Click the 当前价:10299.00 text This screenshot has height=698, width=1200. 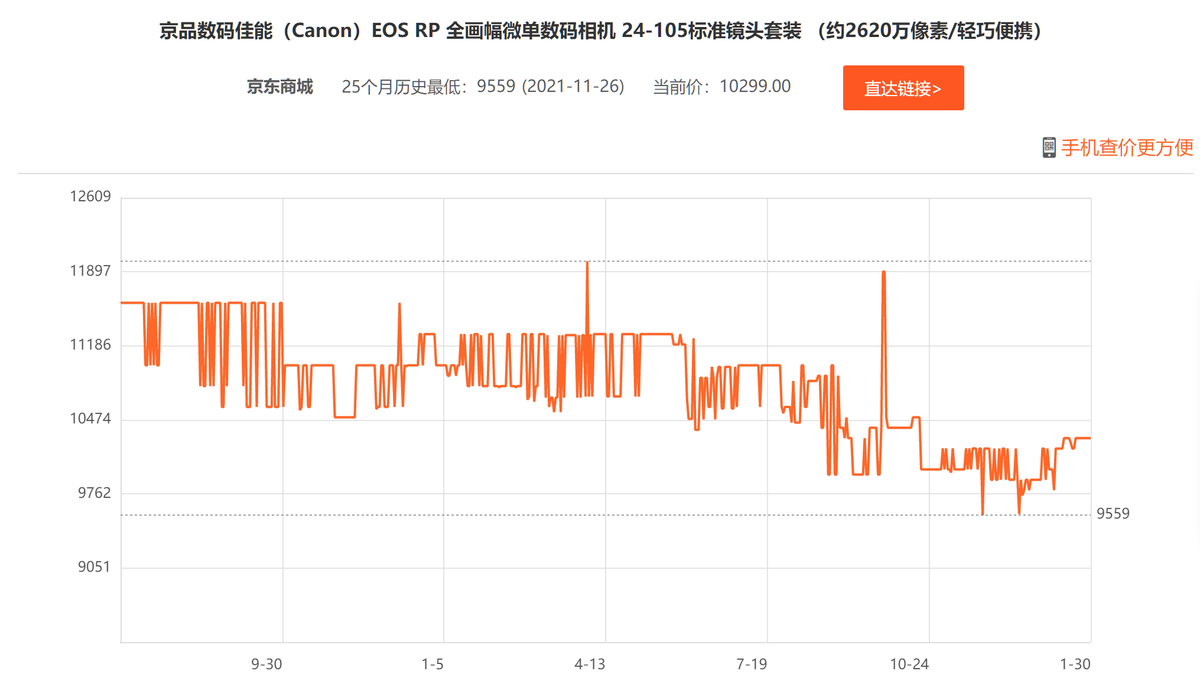(x=722, y=87)
